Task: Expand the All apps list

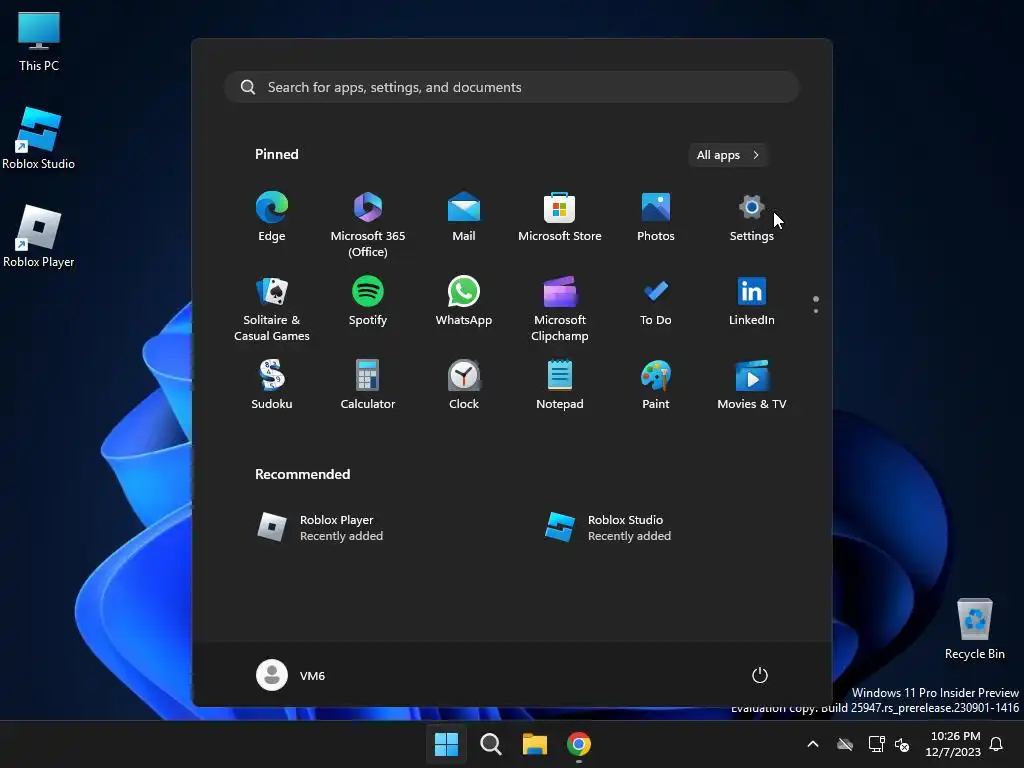Action: coord(728,155)
